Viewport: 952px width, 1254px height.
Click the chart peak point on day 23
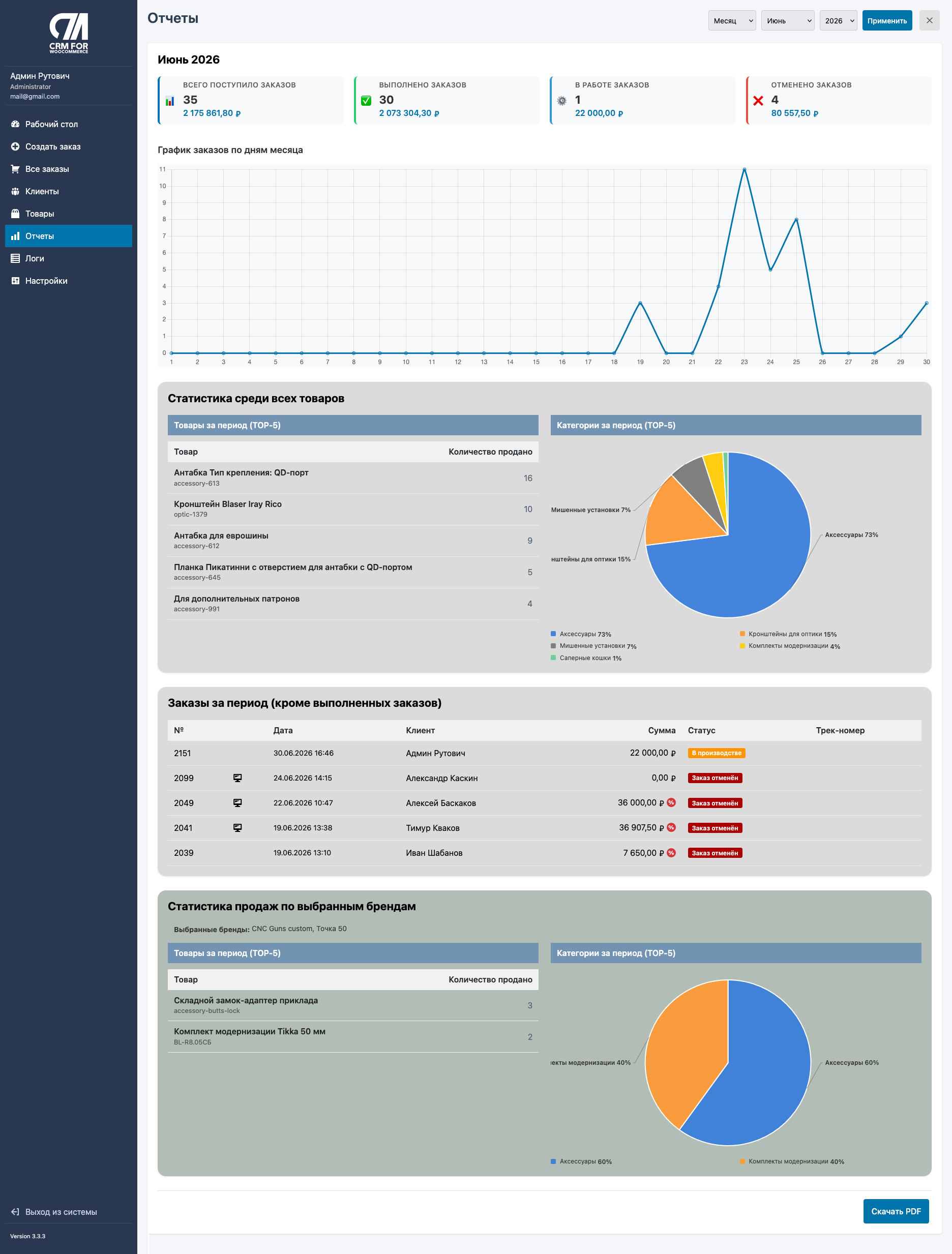[744, 169]
